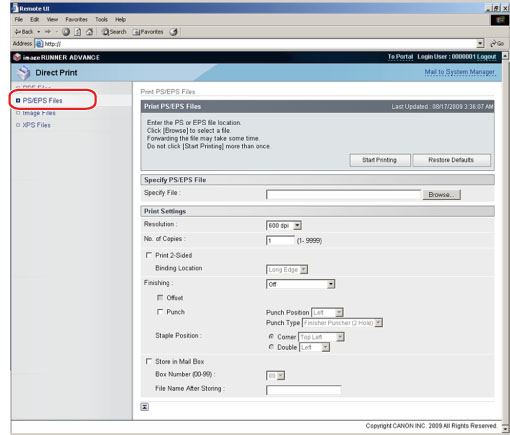
Task: Select the Double staple radio button
Action: click(x=271, y=347)
